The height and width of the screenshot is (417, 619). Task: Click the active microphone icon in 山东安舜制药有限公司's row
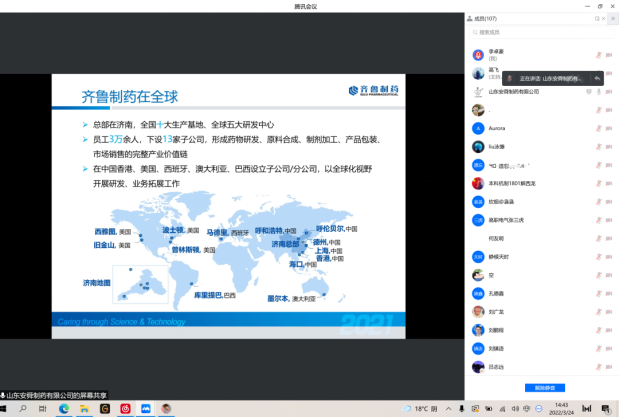coord(598,92)
